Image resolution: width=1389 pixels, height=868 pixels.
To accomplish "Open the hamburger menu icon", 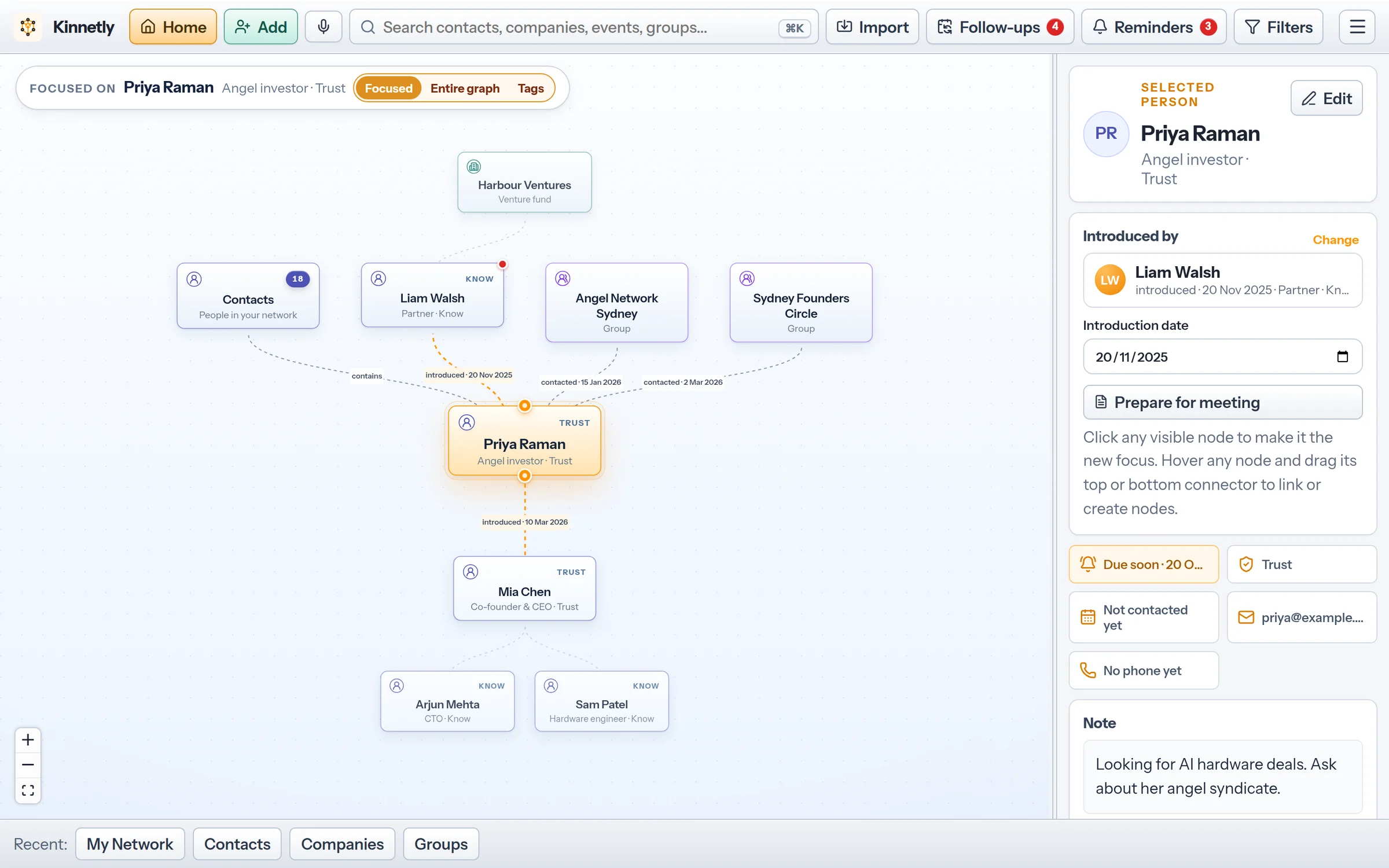I will (x=1357, y=27).
